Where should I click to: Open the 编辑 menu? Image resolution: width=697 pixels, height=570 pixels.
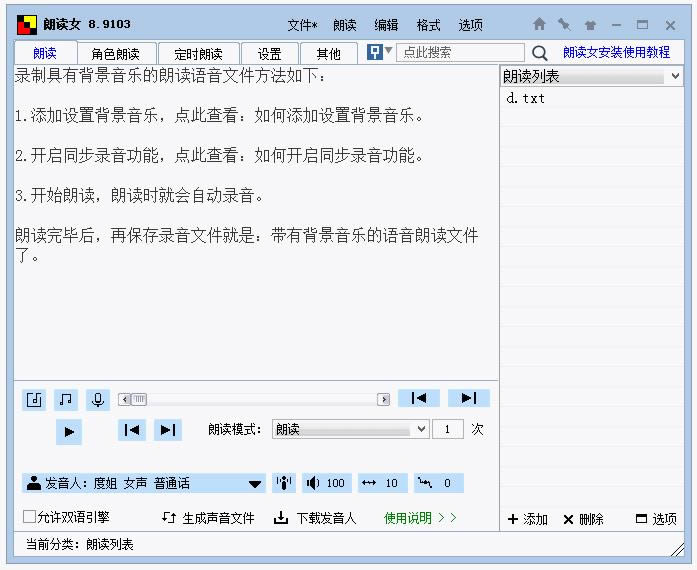pyautogui.click(x=386, y=25)
